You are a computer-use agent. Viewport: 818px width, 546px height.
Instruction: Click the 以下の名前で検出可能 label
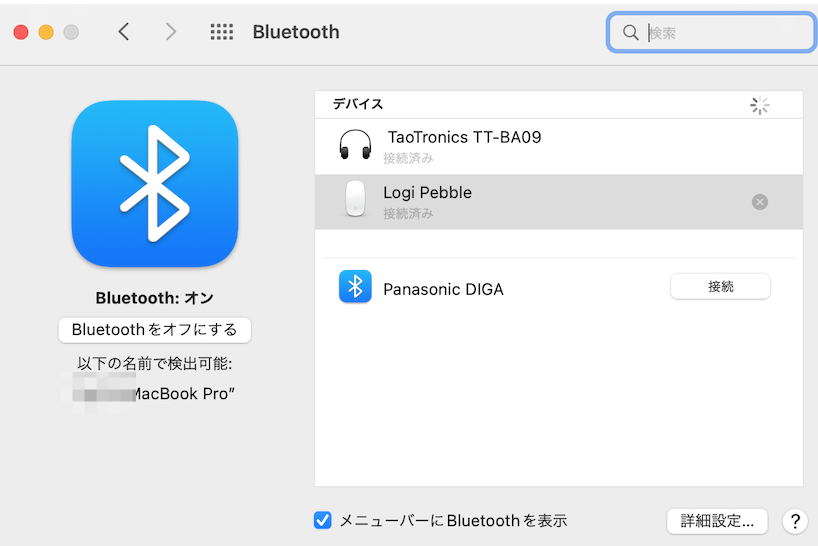point(154,363)
